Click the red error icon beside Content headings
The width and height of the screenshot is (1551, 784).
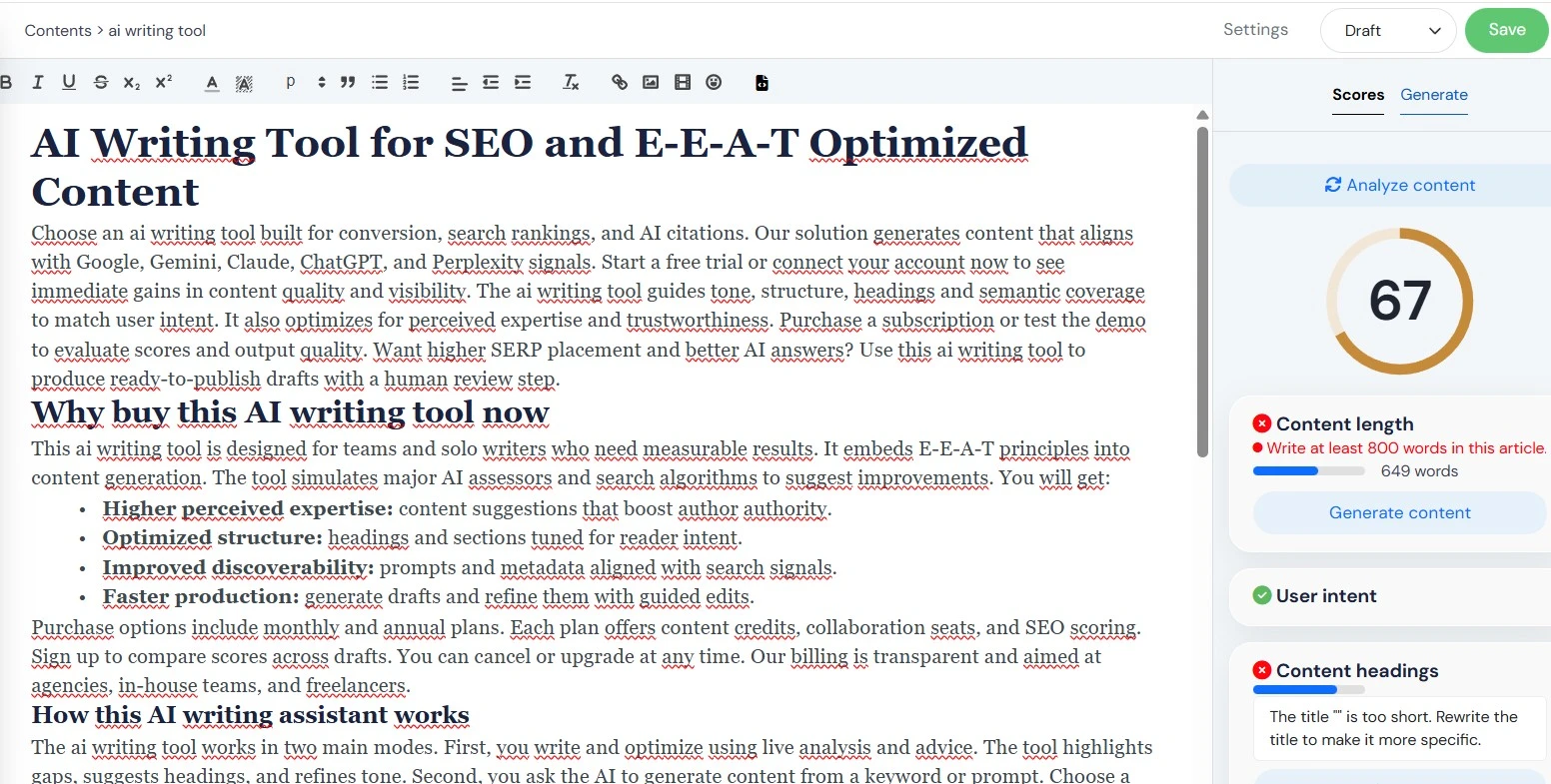coord(1262,670)
